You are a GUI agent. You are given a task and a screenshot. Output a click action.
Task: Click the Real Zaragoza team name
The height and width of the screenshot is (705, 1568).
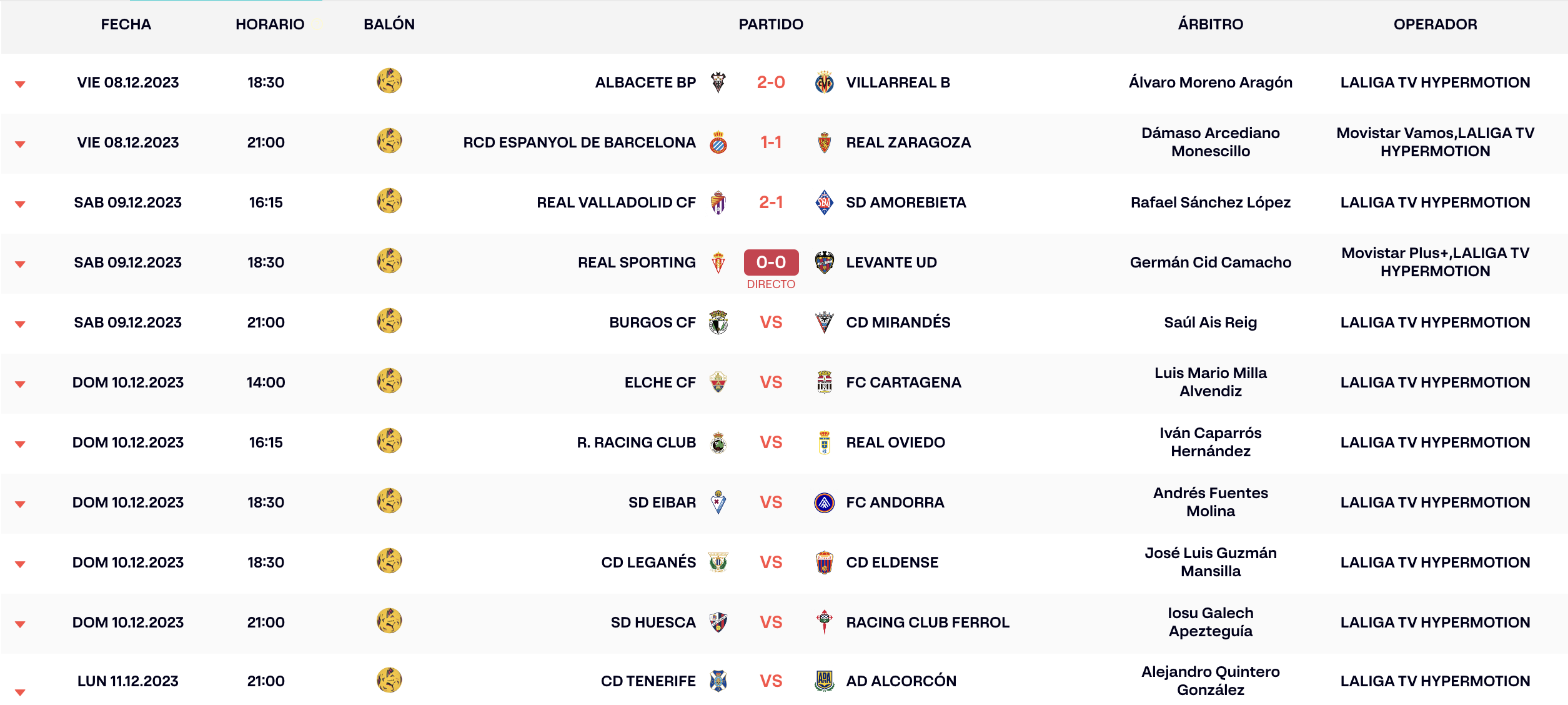click(x=908, y=142)
